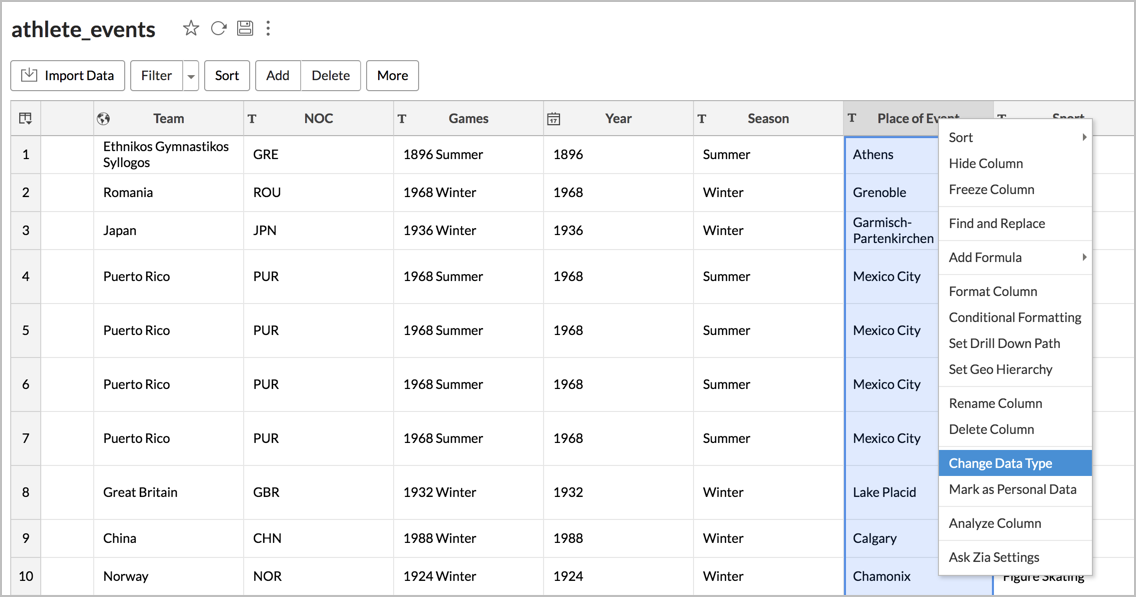Click the 1924 Winter games cell
This screenshot has height=597, width=1136.
(468, 577)
